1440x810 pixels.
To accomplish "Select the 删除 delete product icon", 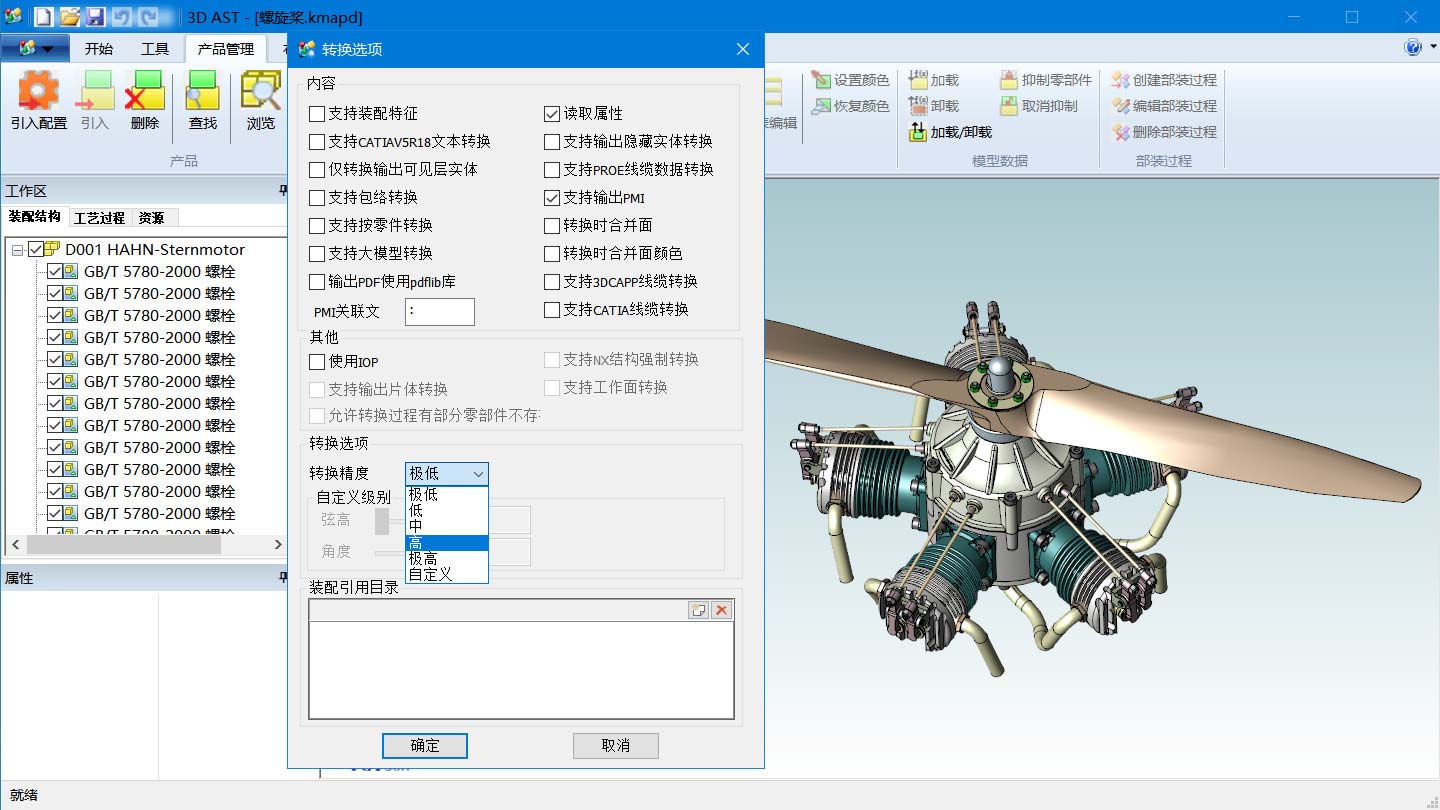I will click(x=145, y=99).
